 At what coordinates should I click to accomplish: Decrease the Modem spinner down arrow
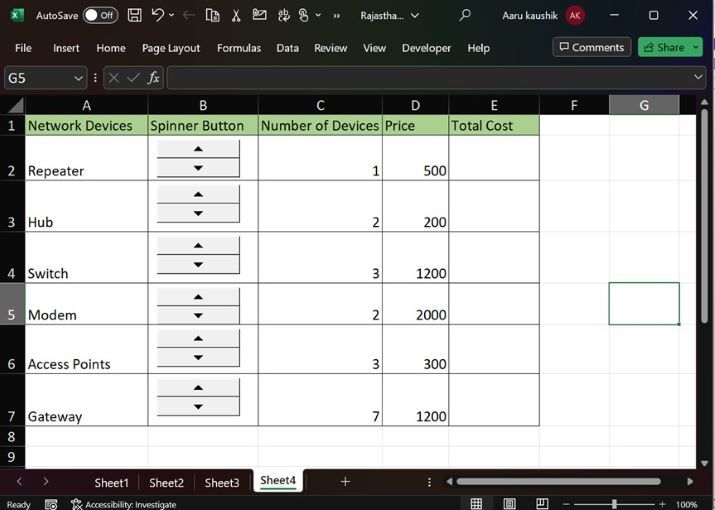point(198,316)
